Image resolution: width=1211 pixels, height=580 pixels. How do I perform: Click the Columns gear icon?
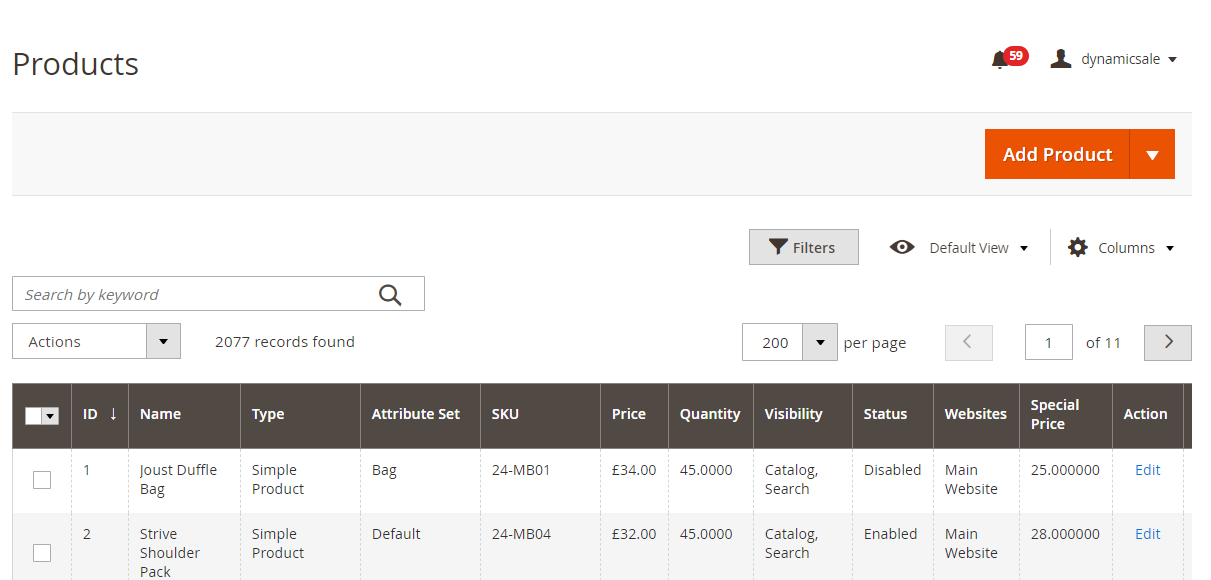(x=1077, y=247)
